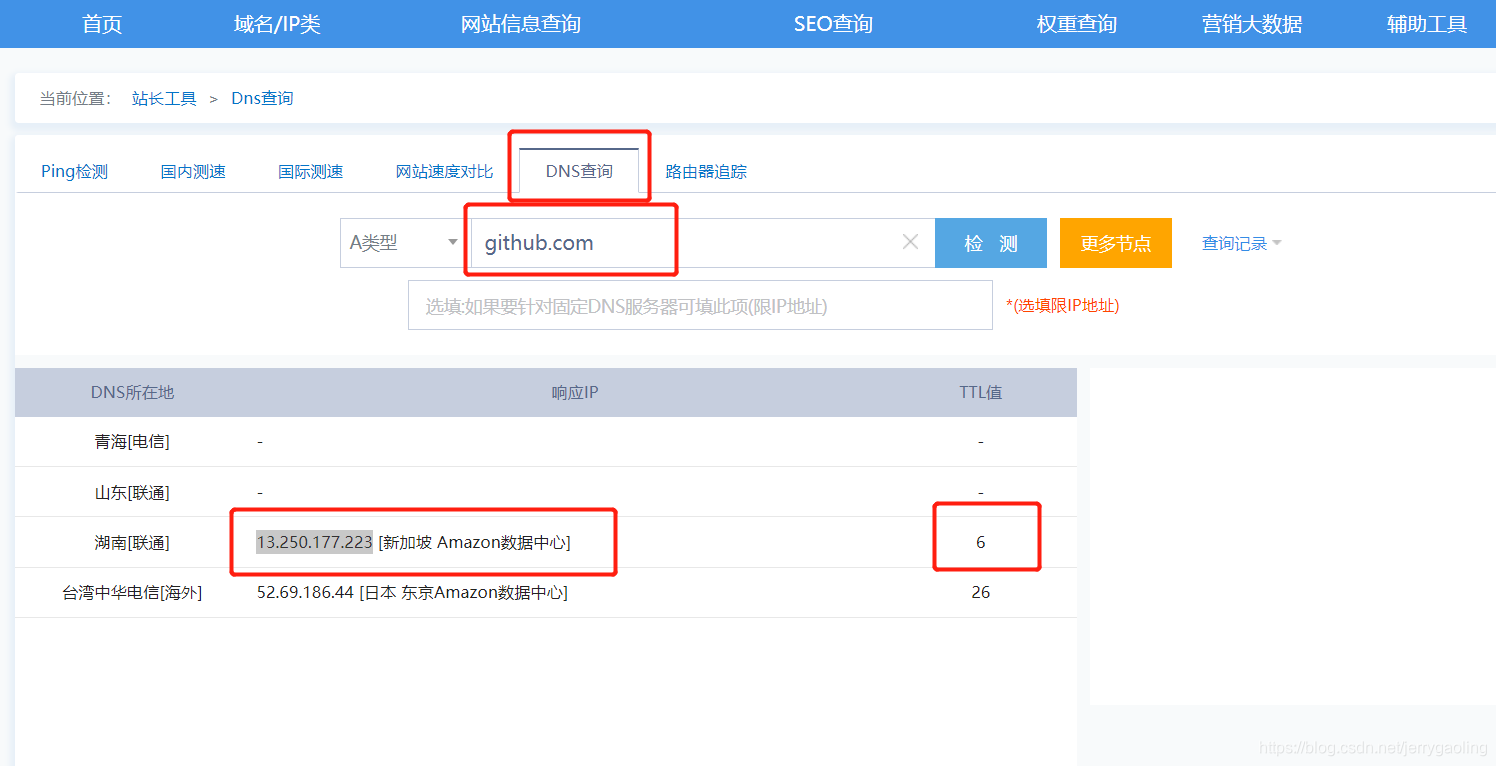The width and height of the screenshot is (1496, 766).
Task: Click the TTL value 6
Action: click(x=980, y=542)
